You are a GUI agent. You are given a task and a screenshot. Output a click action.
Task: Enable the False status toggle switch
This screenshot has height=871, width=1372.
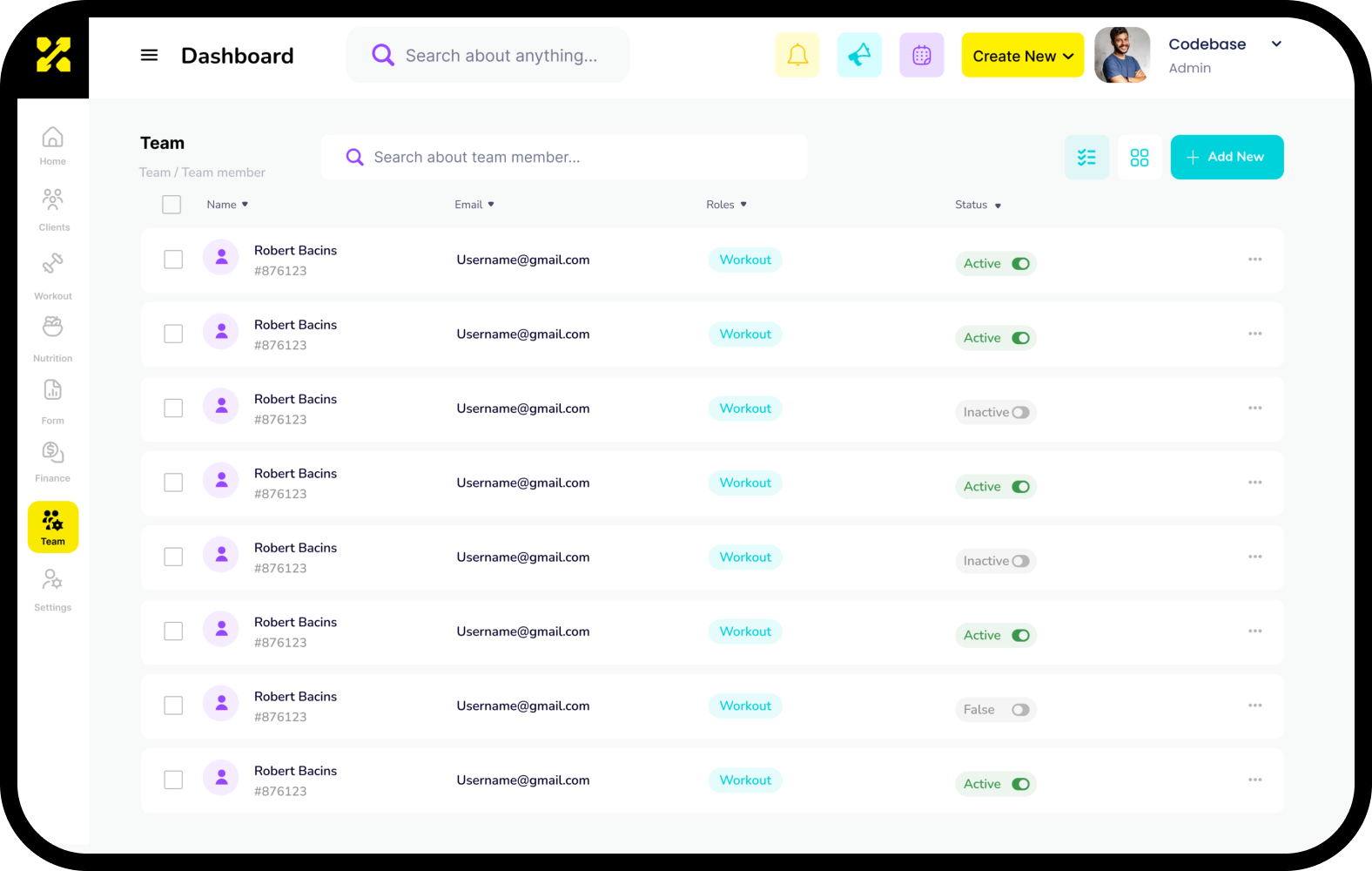click(x=1020, y=710)
